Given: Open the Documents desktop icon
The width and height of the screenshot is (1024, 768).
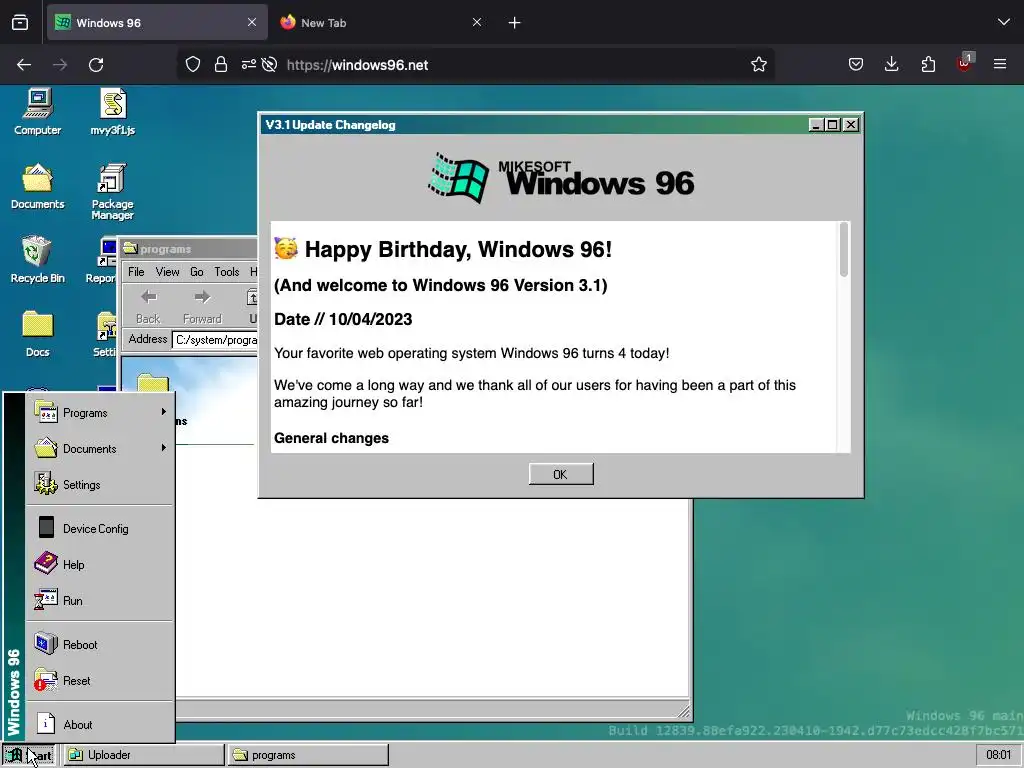Looking at the screenshot, I should [37, 186].
